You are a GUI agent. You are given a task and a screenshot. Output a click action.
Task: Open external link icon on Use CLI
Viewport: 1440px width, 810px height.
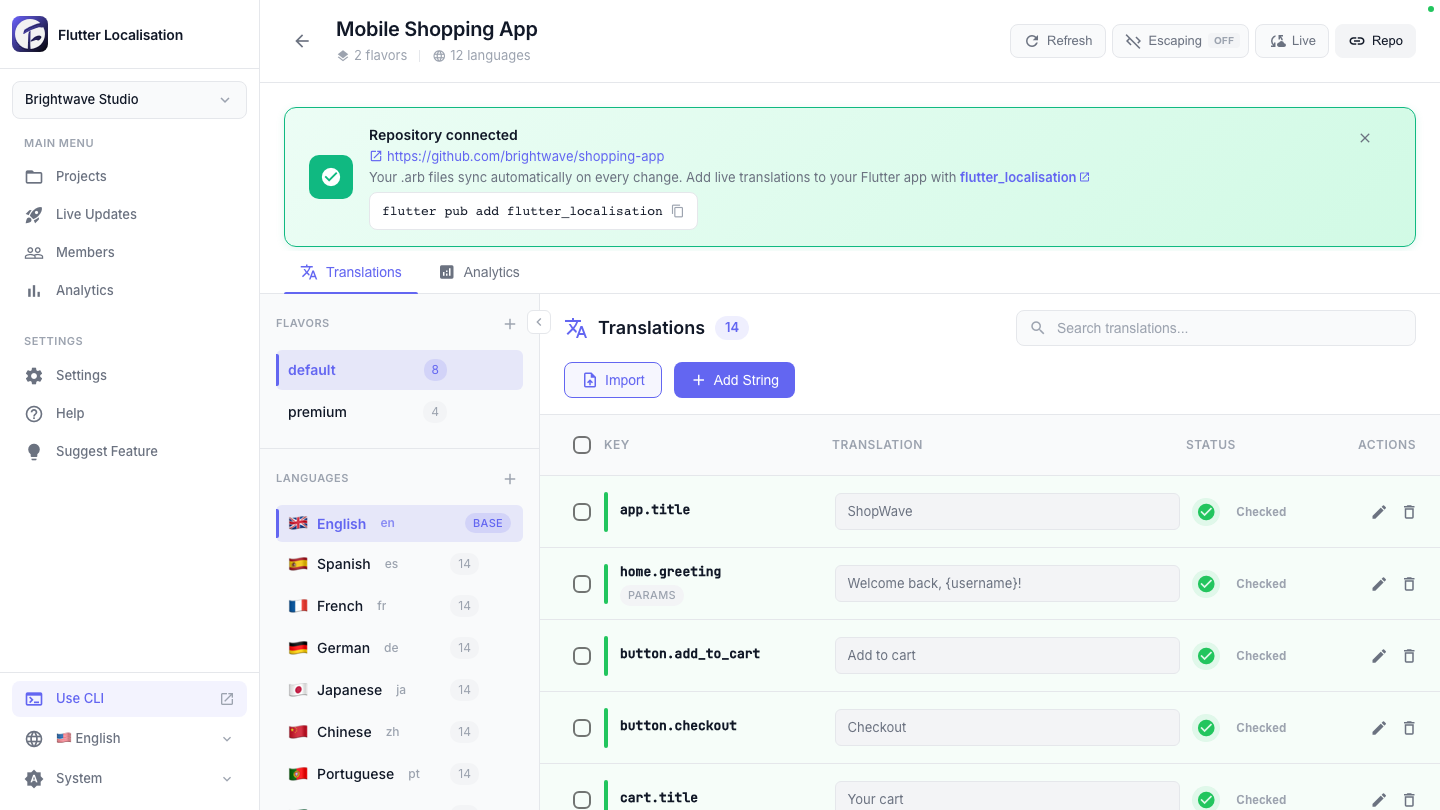227,699
